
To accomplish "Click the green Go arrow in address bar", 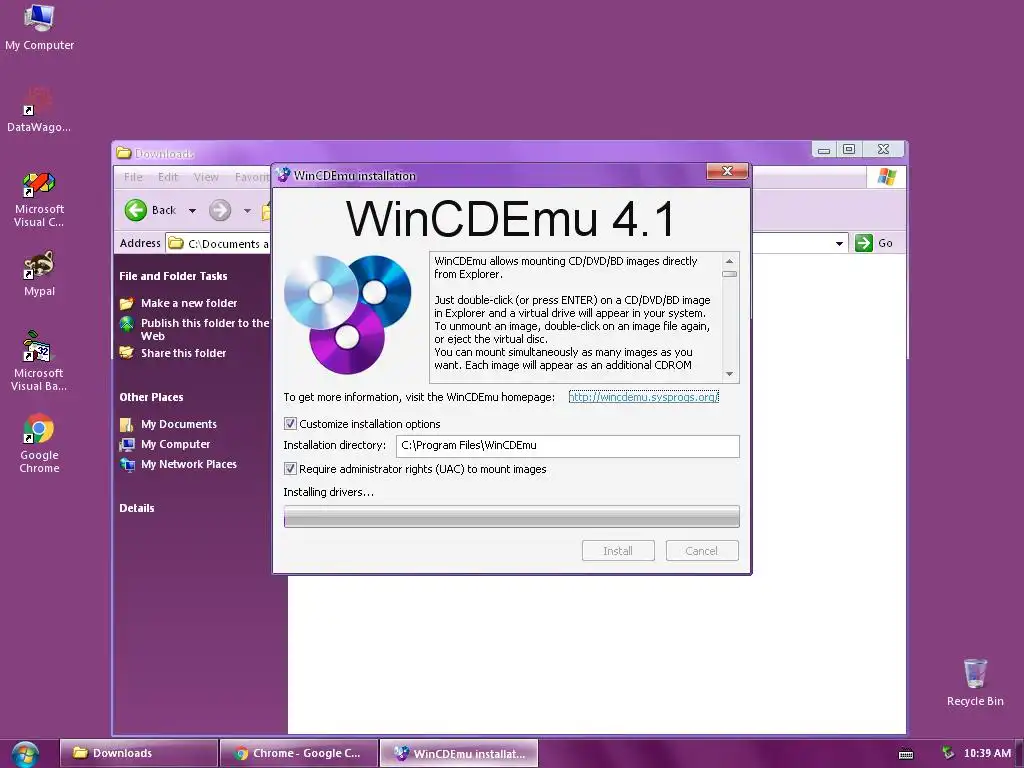I will click(x=863, y=243).
